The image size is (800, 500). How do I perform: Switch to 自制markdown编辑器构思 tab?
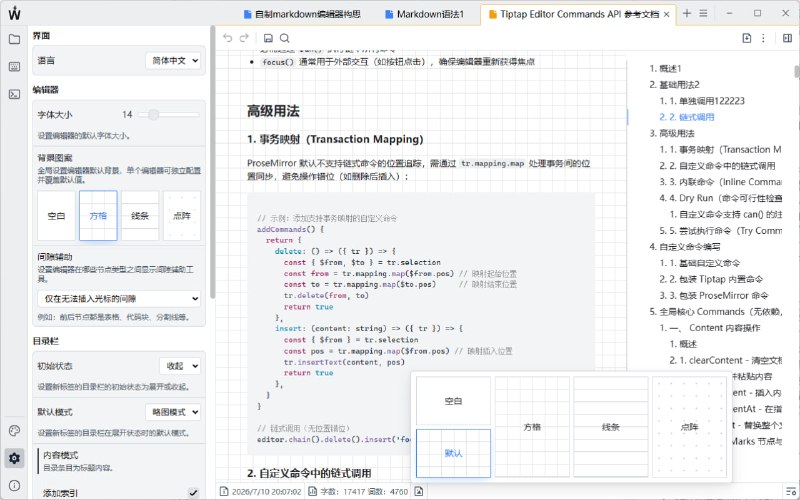[302, 14]
